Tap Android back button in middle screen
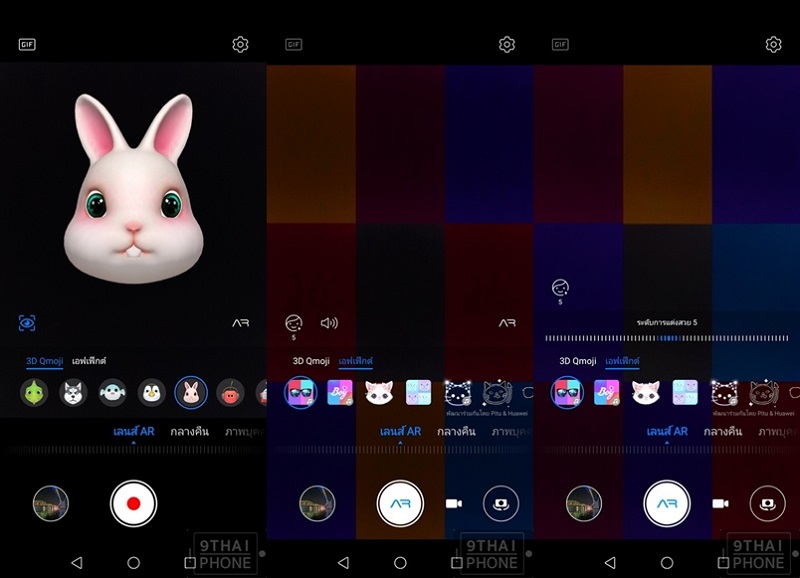800x578 pixels. click(x=343, y=563)
